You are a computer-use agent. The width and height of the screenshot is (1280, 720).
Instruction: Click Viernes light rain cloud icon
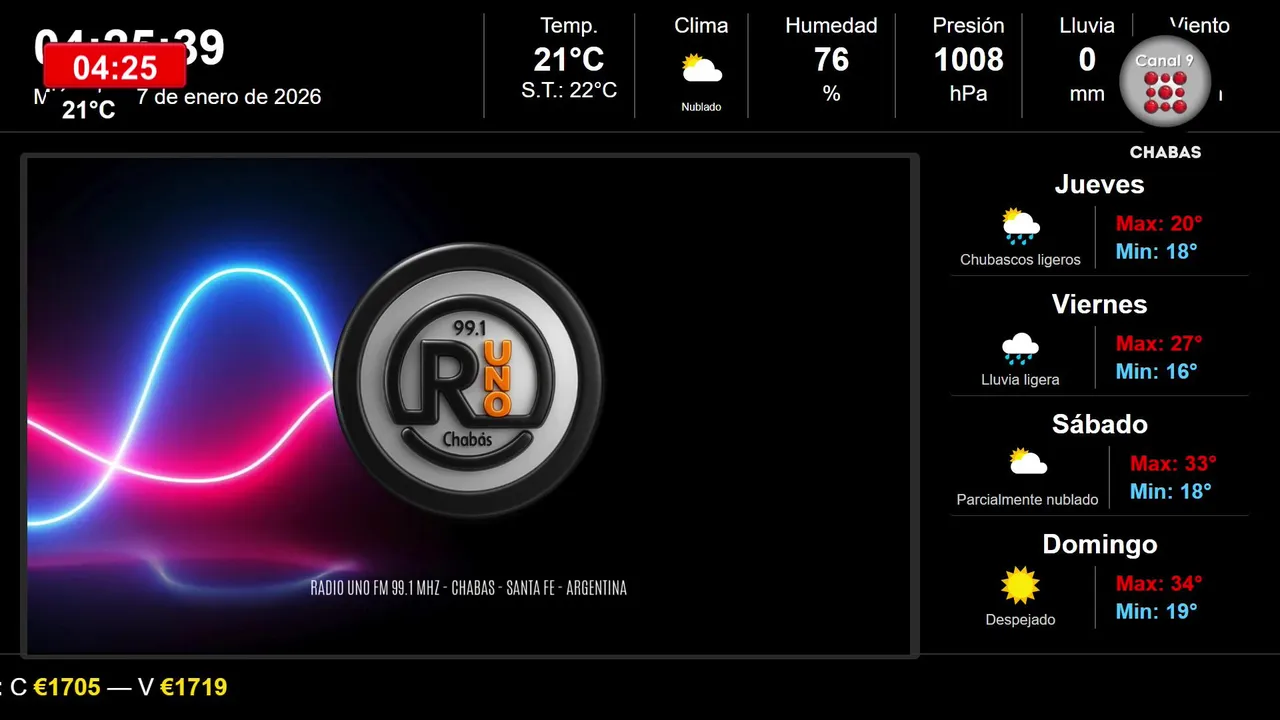1020,348
